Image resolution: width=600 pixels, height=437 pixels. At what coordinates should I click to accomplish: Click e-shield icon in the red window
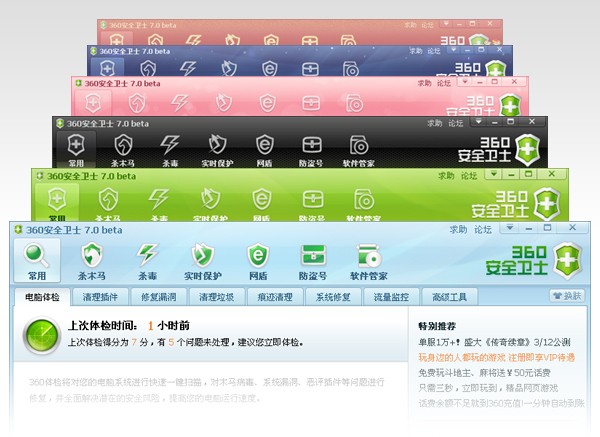[x=271, y=40]
